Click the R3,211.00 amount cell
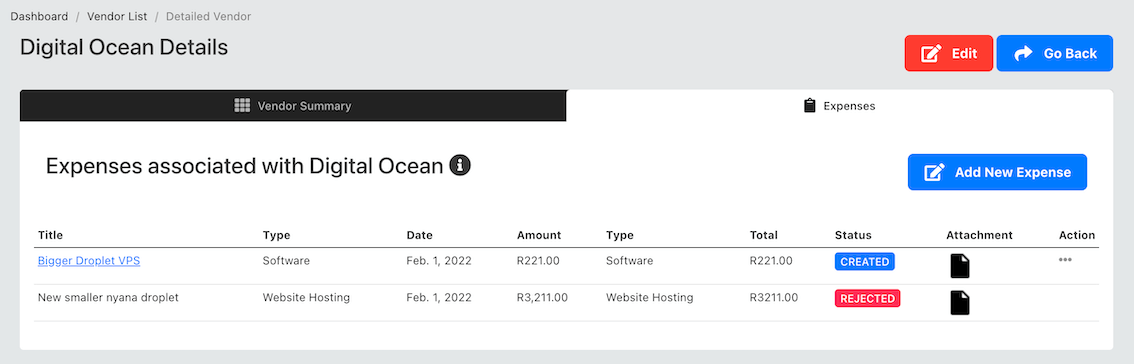This screenshot has width=1134, height=364. pyautogui.click(x=542, y=297)
